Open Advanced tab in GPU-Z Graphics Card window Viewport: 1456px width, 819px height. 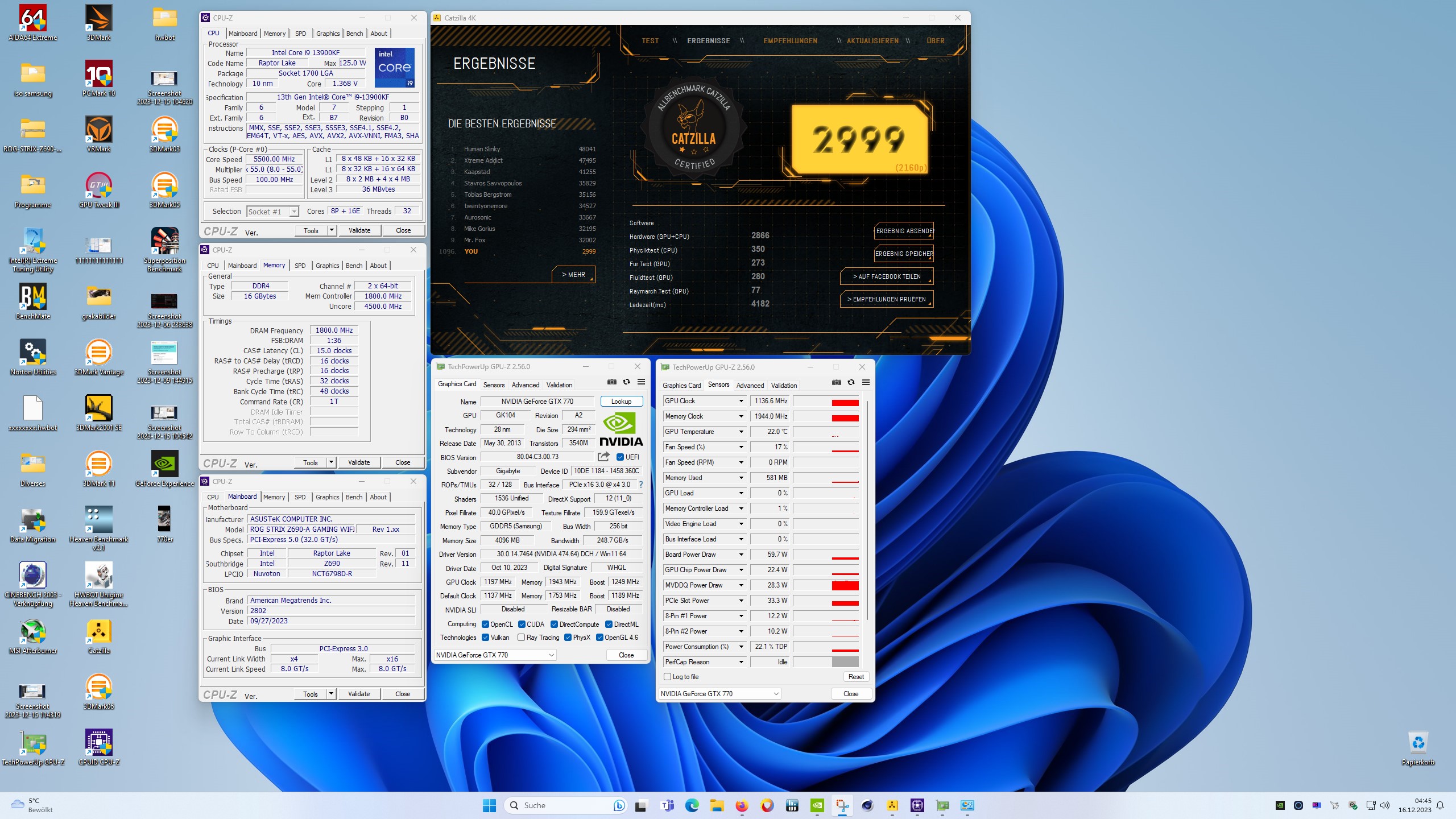tap(525, 385)
